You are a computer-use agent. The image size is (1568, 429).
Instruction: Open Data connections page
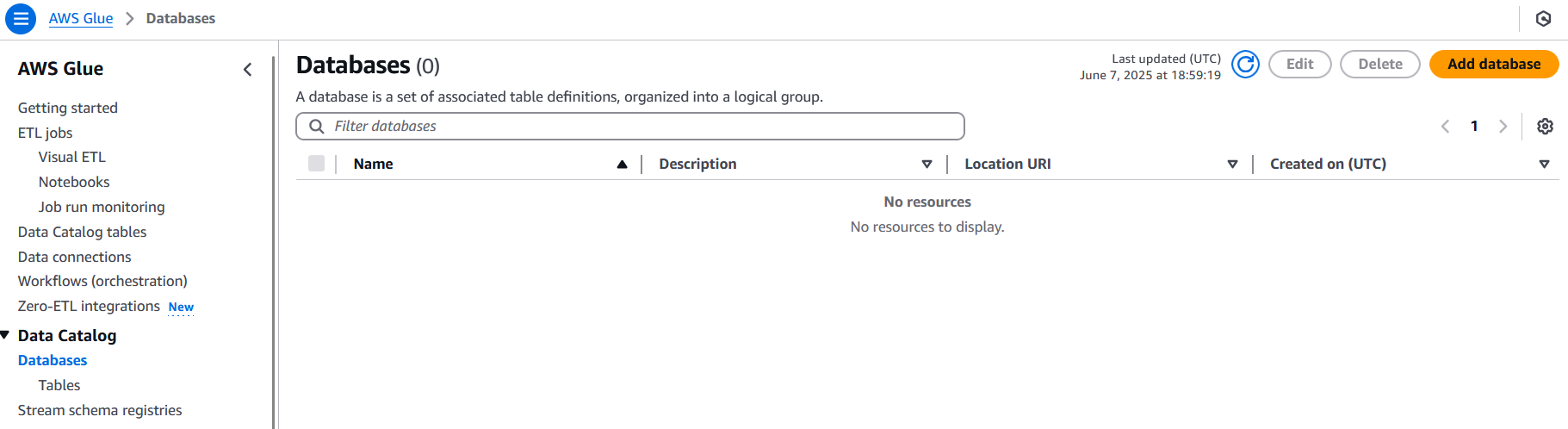tap(75, 257)
